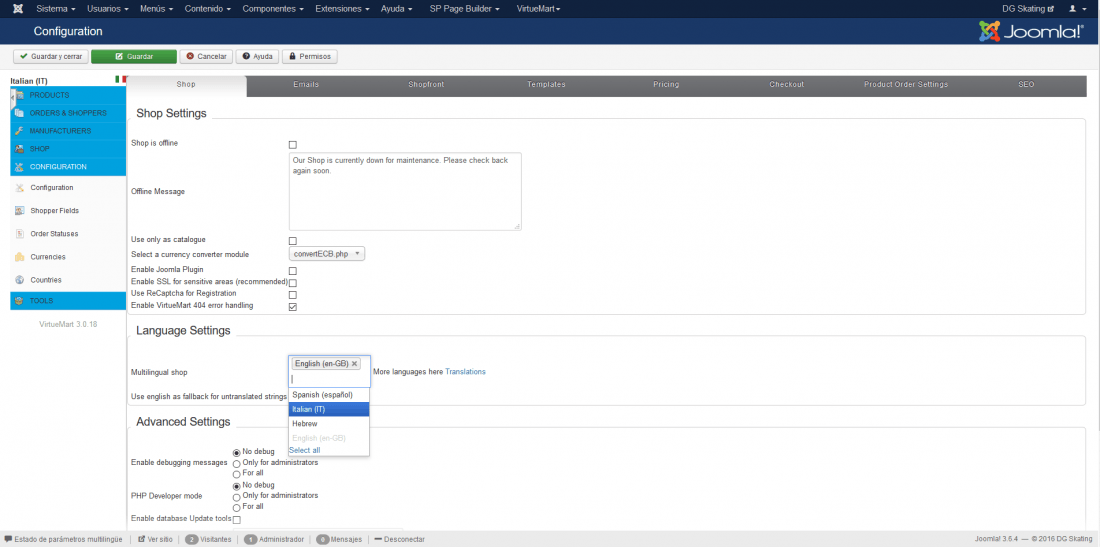
Task: Click the Products section icon in the sidebar
Action: [20, 95]
